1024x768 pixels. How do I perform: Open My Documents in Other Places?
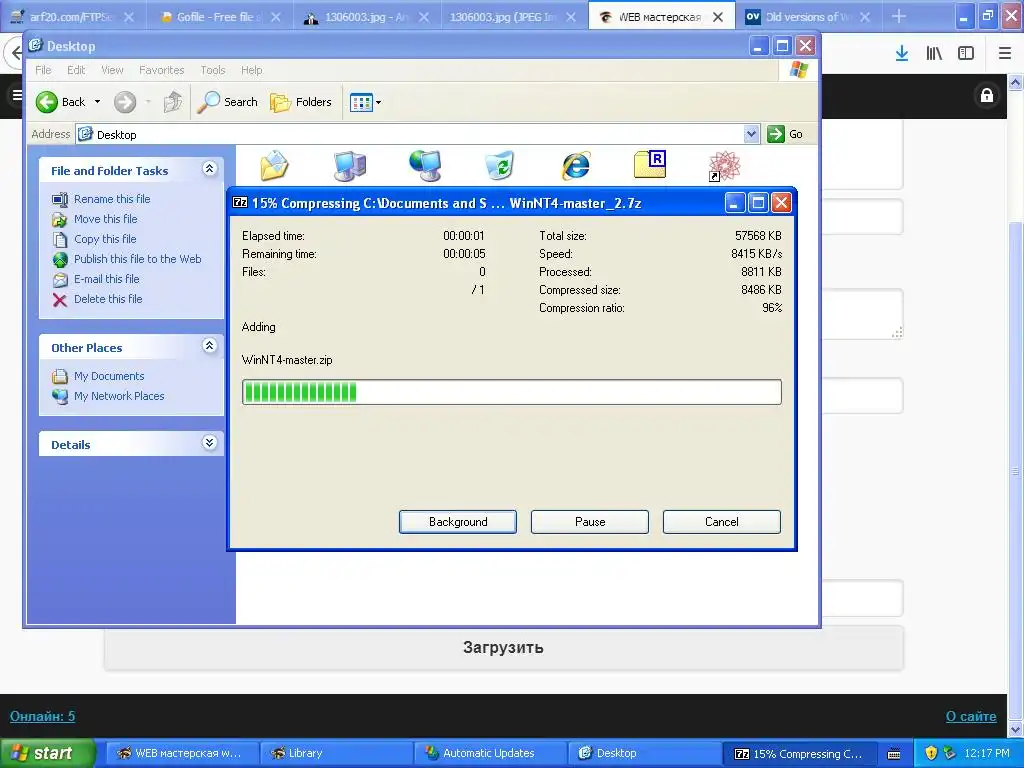click(108, 376)
